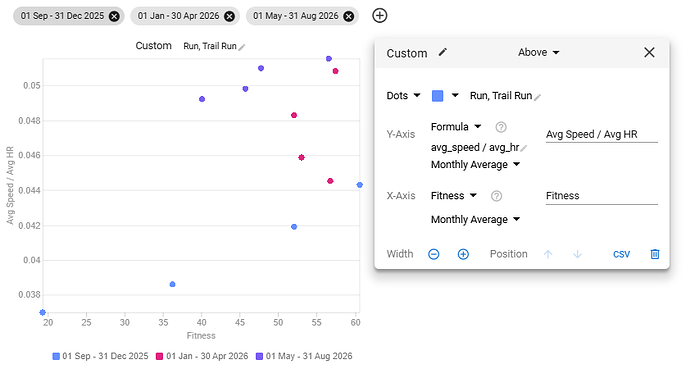This screenshot has width=690, height=368.
Task: Open the Above position dropdown
Action: 538,52
